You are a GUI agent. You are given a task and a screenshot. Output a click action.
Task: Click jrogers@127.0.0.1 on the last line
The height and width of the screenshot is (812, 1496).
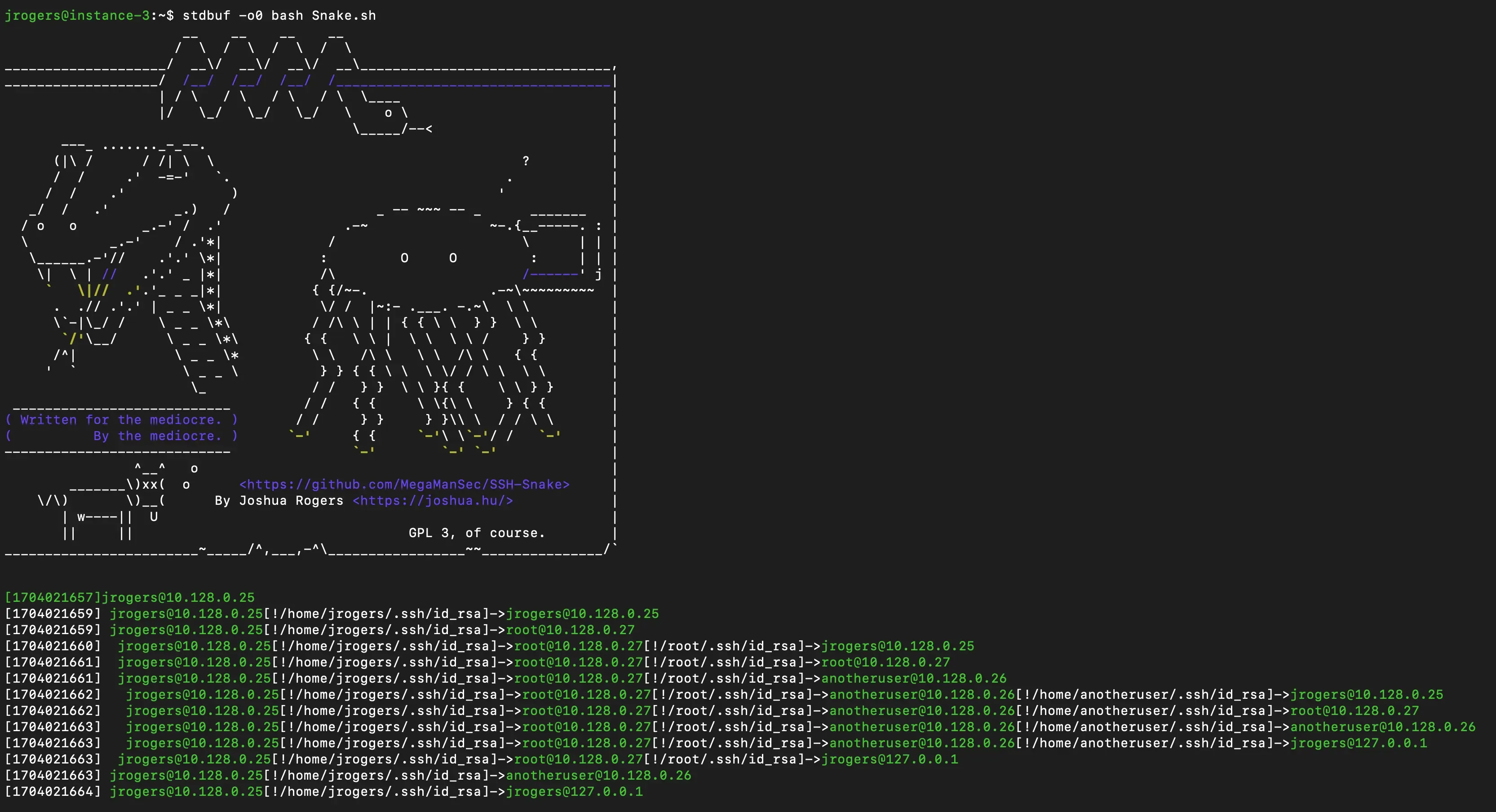pos(574,792)
